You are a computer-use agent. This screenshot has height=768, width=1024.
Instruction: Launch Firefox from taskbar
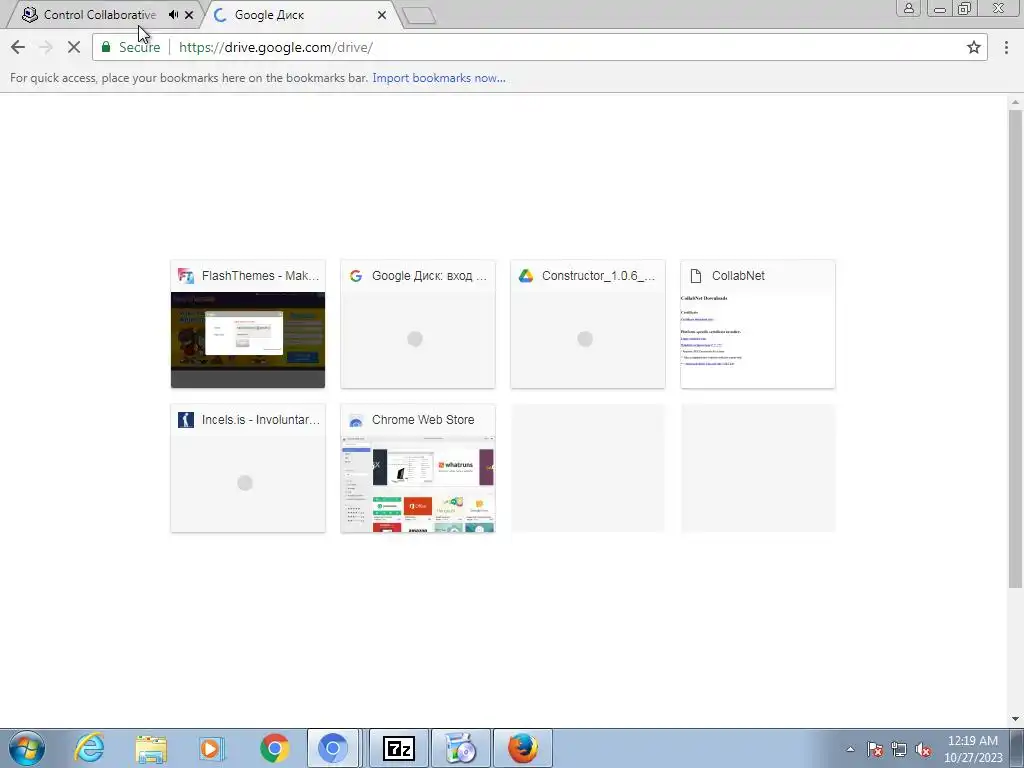point(522,748)
